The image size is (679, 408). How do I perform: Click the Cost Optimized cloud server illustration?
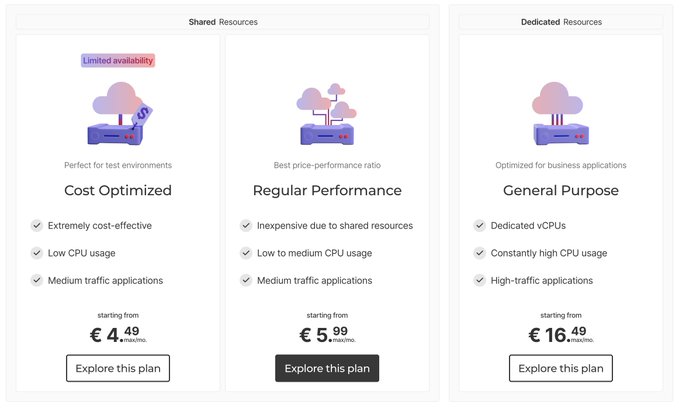coord(120,113)
